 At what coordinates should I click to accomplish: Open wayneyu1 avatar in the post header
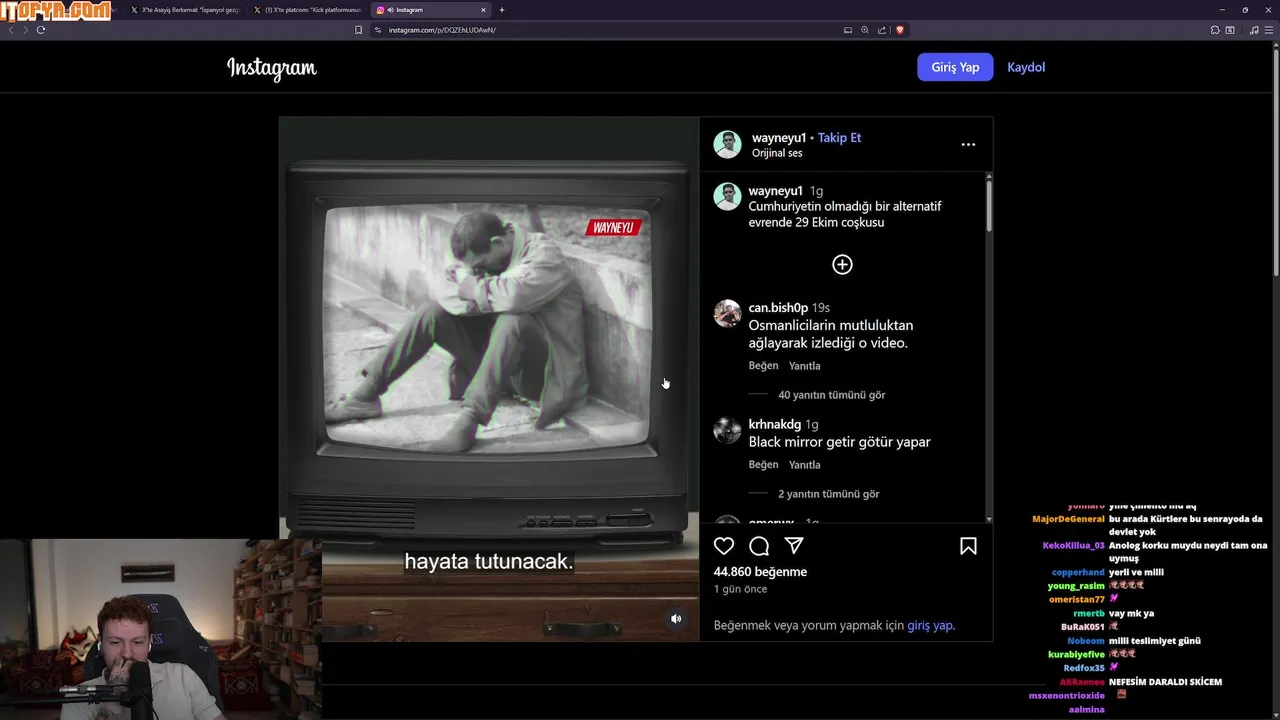coord(727,144)
